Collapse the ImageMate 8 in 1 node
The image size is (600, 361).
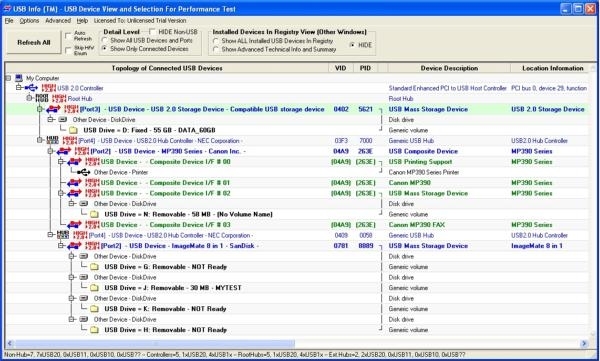point(61,246)
